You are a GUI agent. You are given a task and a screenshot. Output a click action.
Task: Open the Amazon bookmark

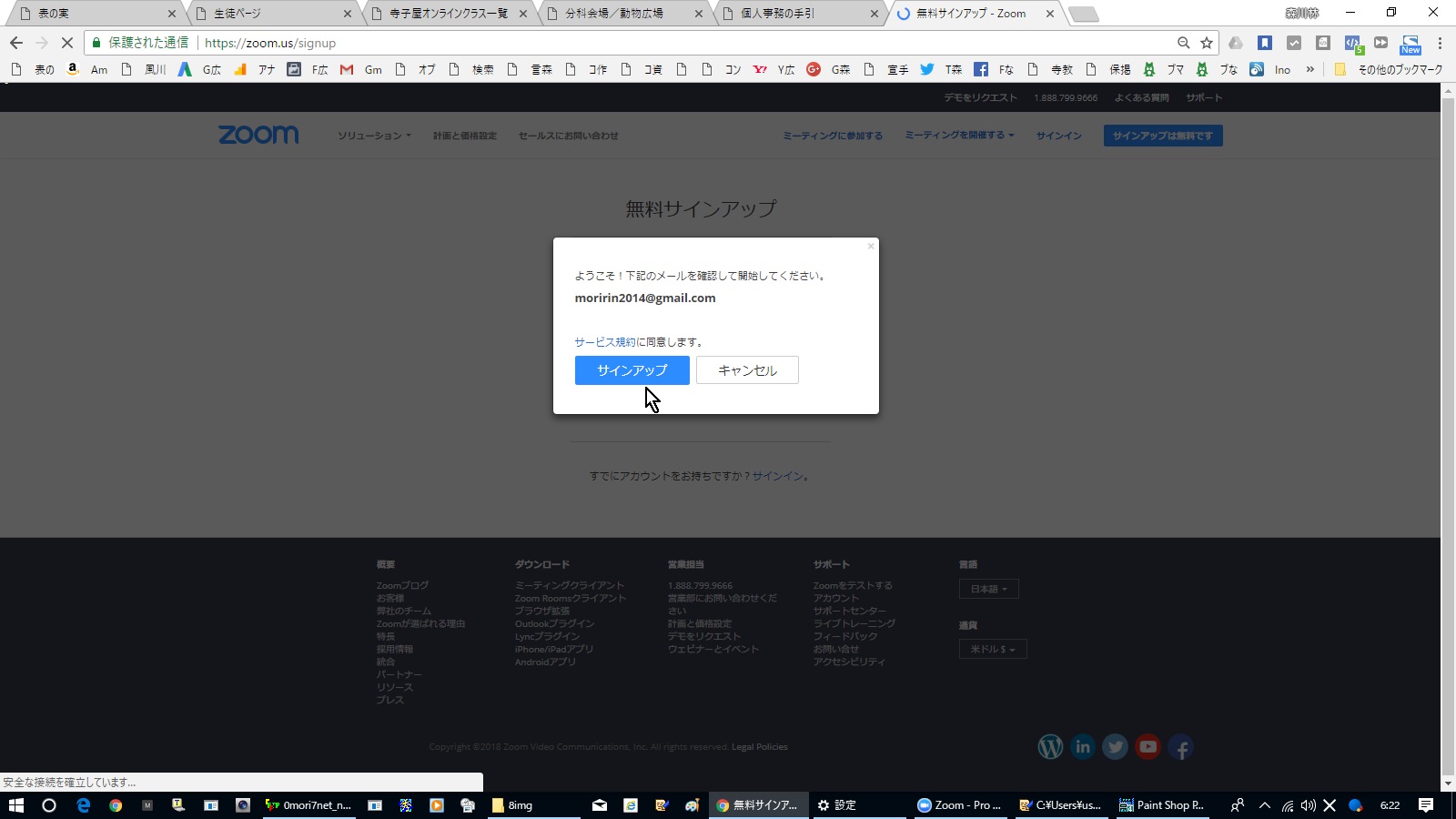86,69
